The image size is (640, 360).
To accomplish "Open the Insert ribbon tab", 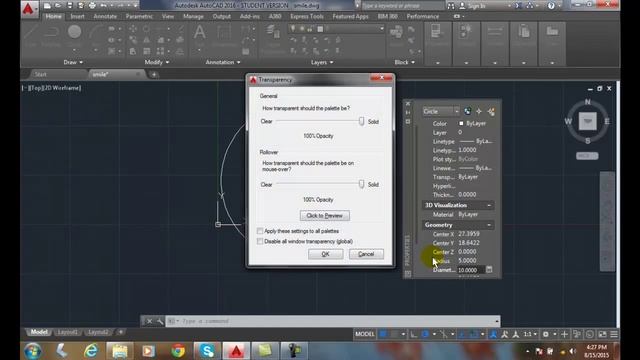I will coord(77,16).
